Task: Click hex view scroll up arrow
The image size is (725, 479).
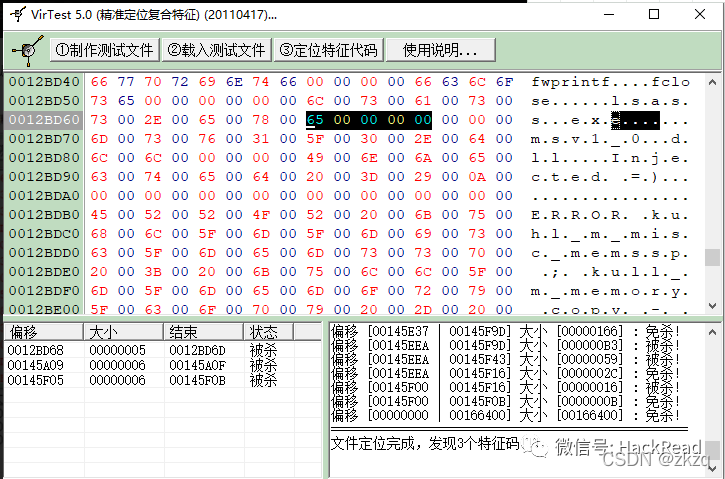Action: (x=712, y=82)
